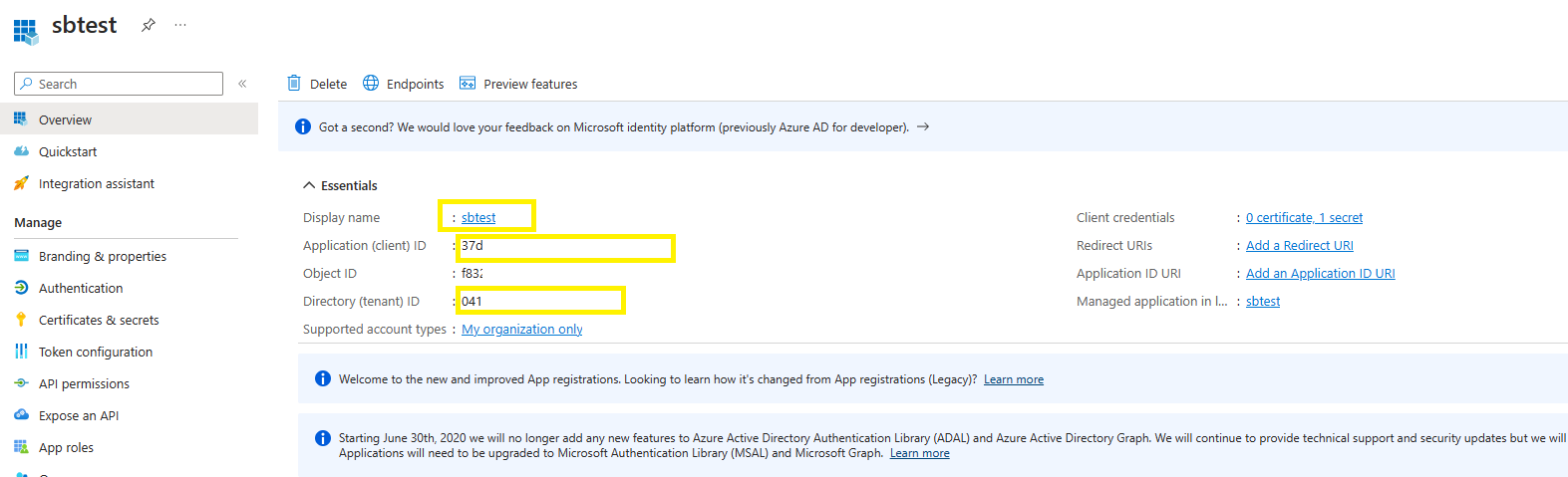Click the Quickstart cloud icon
The height and width of the screenshot is (477, 1568).
tap(21, 151)
